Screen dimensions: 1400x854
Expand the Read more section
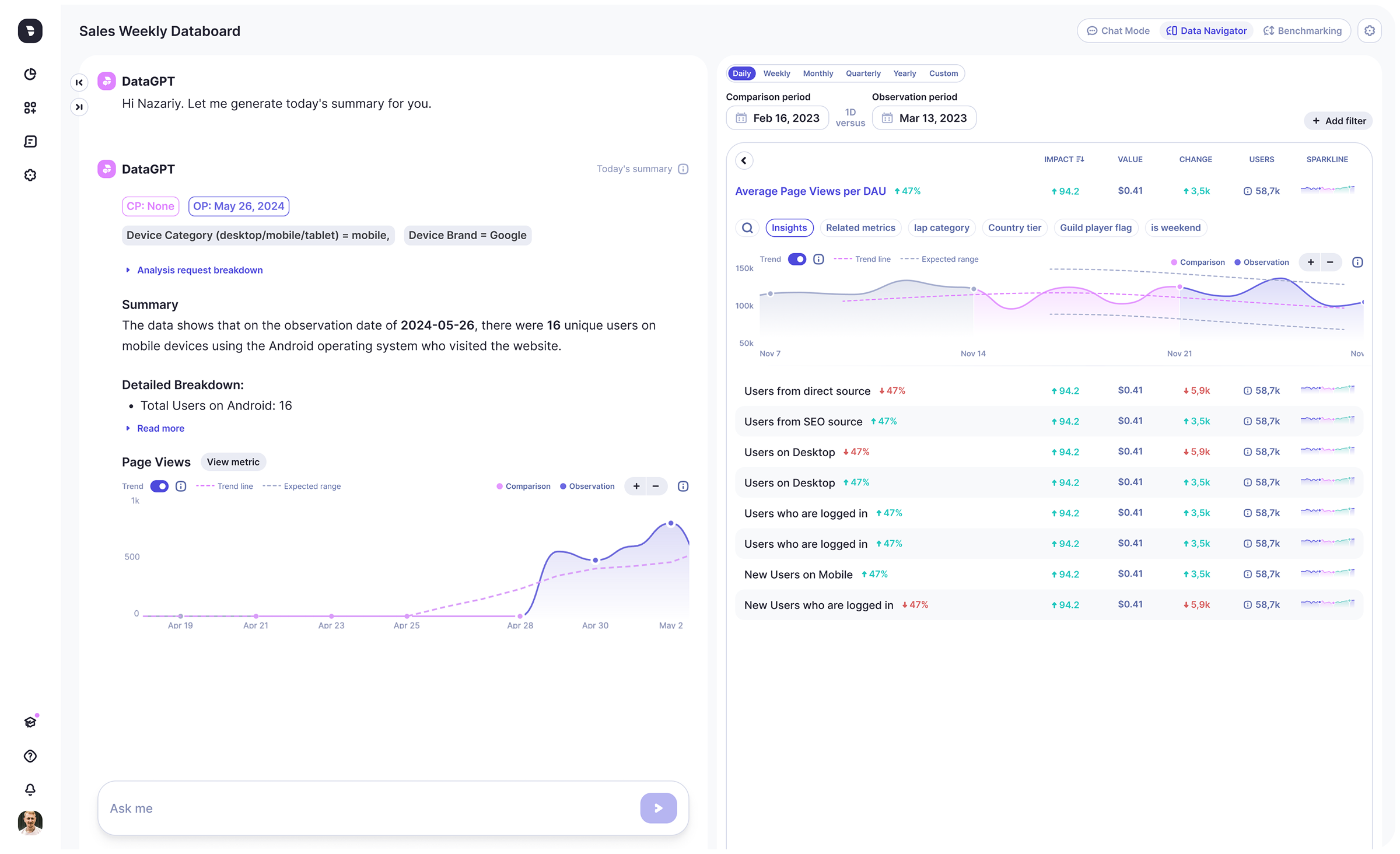[156, 428]
